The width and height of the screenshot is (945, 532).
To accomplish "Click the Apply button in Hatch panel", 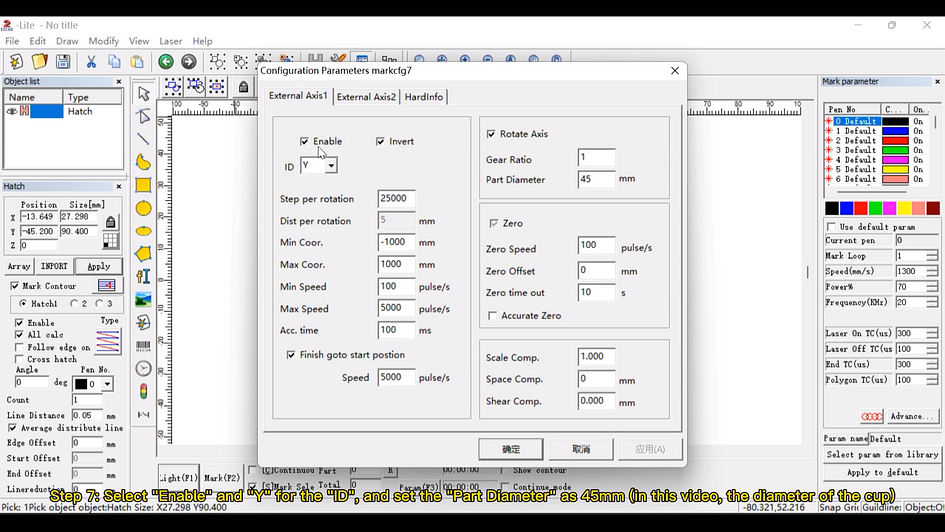I will coord(98,266).
